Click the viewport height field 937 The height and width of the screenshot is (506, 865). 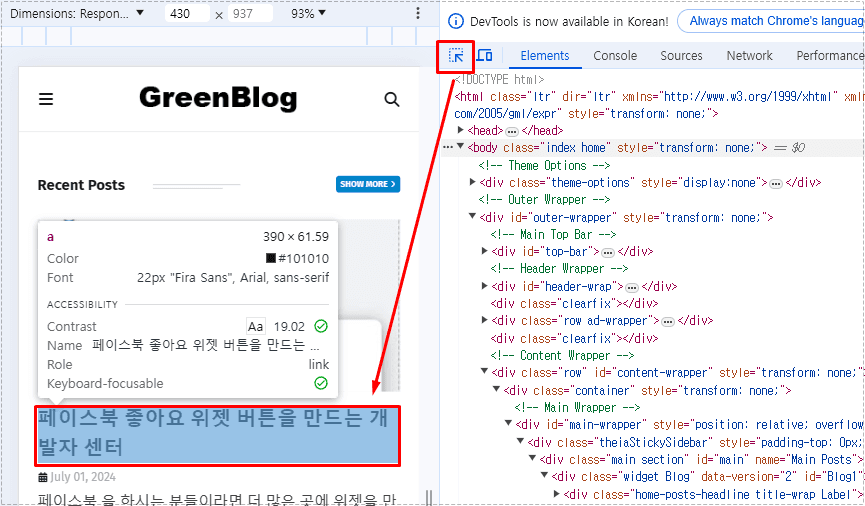click(250, 14)
